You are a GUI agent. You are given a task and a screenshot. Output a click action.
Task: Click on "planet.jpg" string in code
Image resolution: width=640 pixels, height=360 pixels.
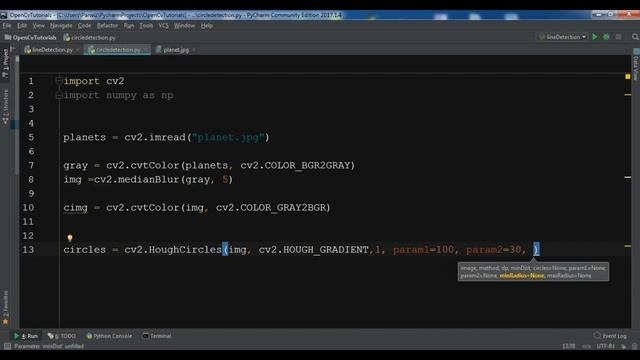[228, 138]
